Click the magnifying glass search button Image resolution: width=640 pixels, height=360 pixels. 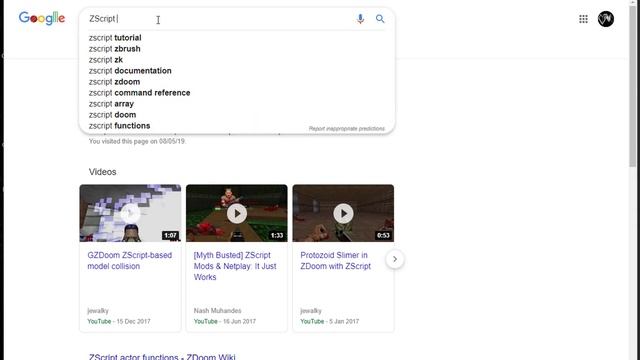click(380, 19)
